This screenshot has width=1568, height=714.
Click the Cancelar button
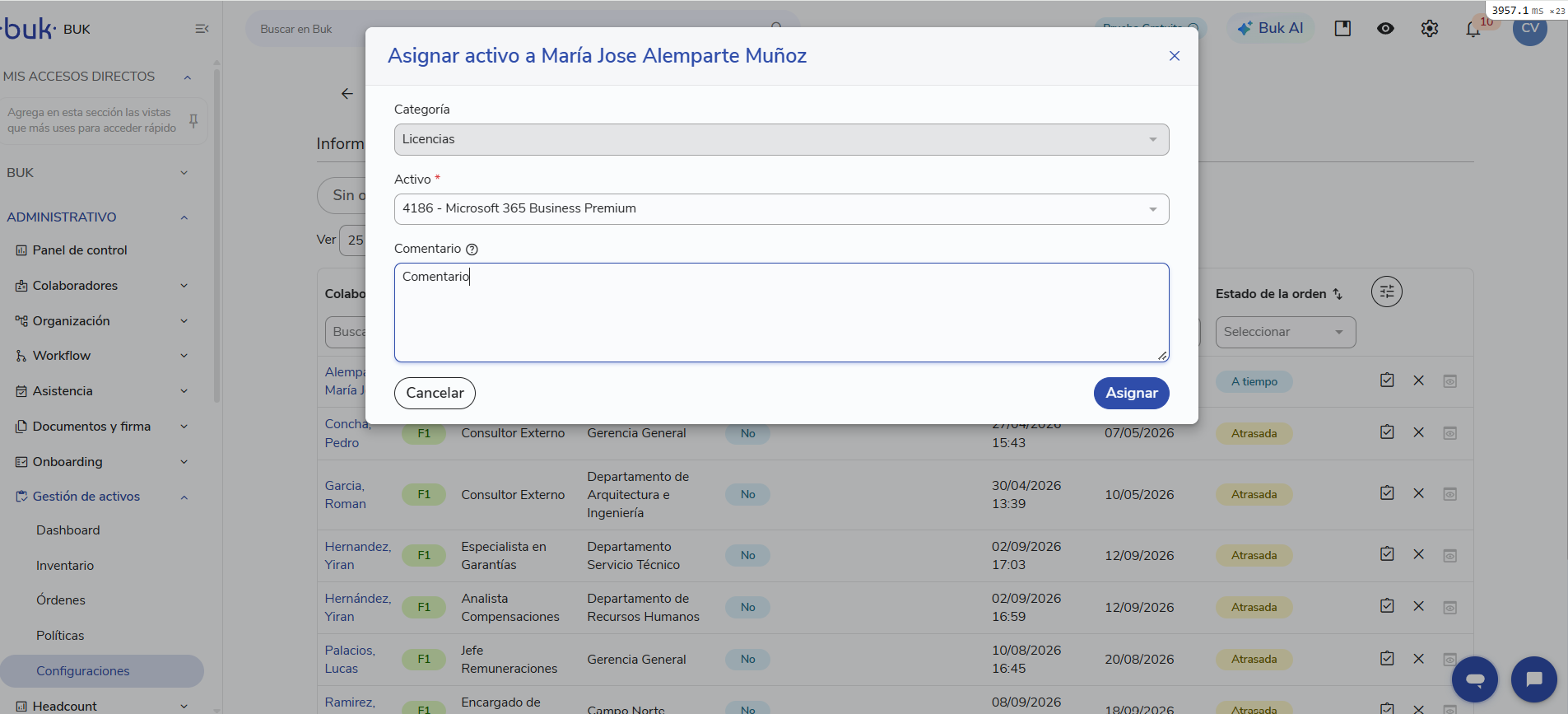435,393
